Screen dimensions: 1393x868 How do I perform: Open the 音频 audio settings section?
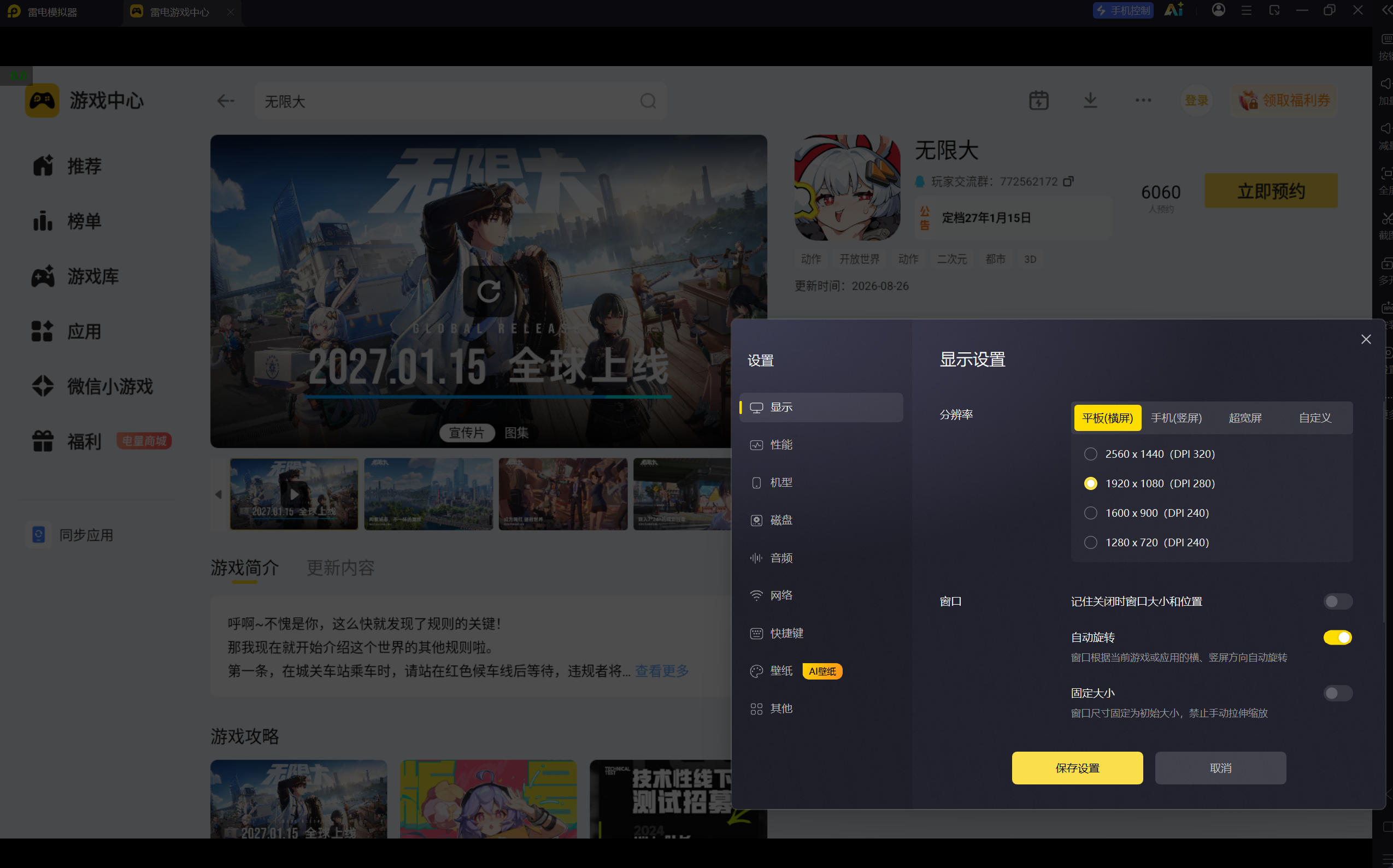821,557
